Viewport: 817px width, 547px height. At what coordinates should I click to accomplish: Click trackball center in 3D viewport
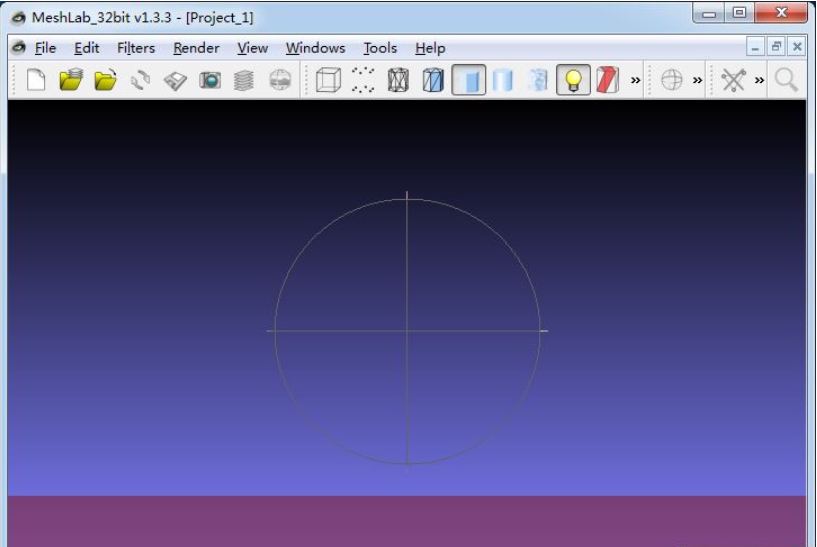point(407,330)
